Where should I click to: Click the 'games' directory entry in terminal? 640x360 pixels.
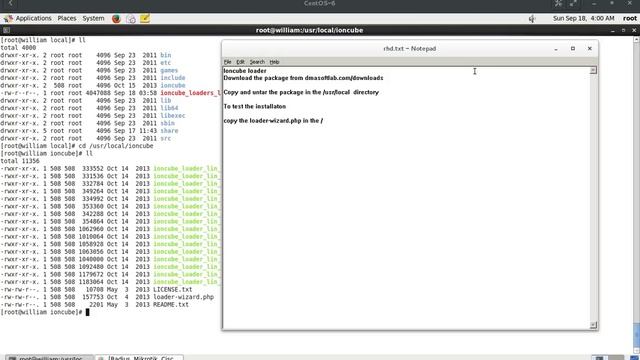(169, 70)
